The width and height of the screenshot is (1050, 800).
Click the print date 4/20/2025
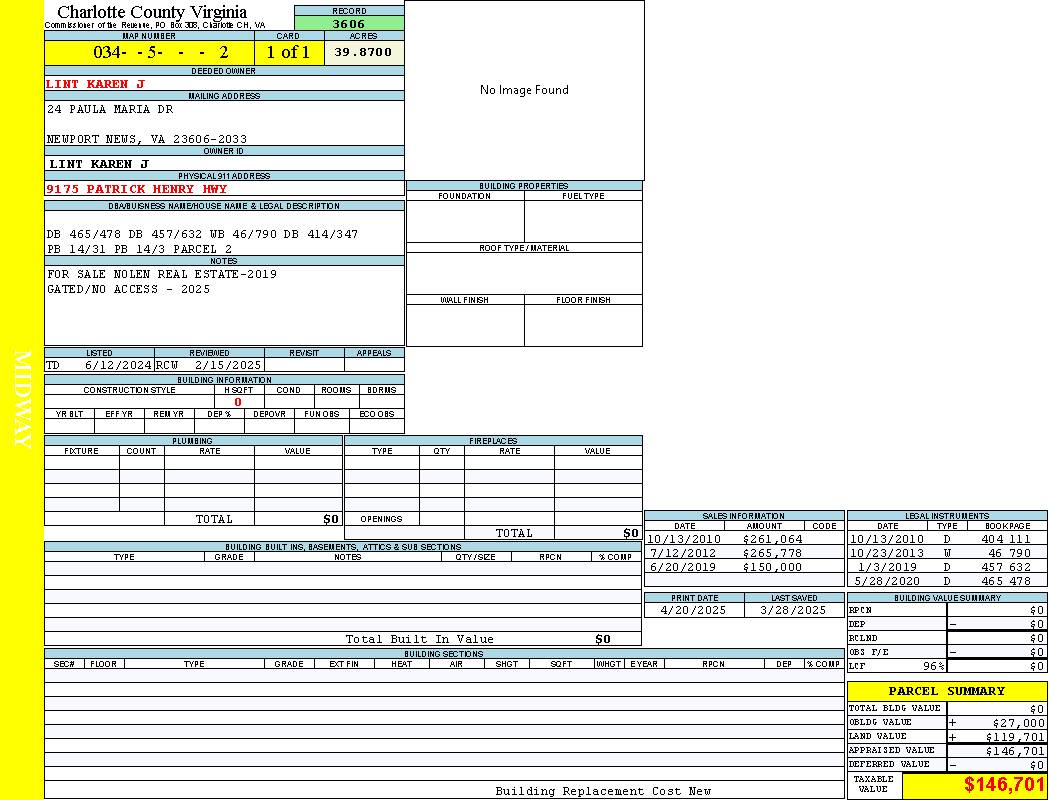[694, 610]
